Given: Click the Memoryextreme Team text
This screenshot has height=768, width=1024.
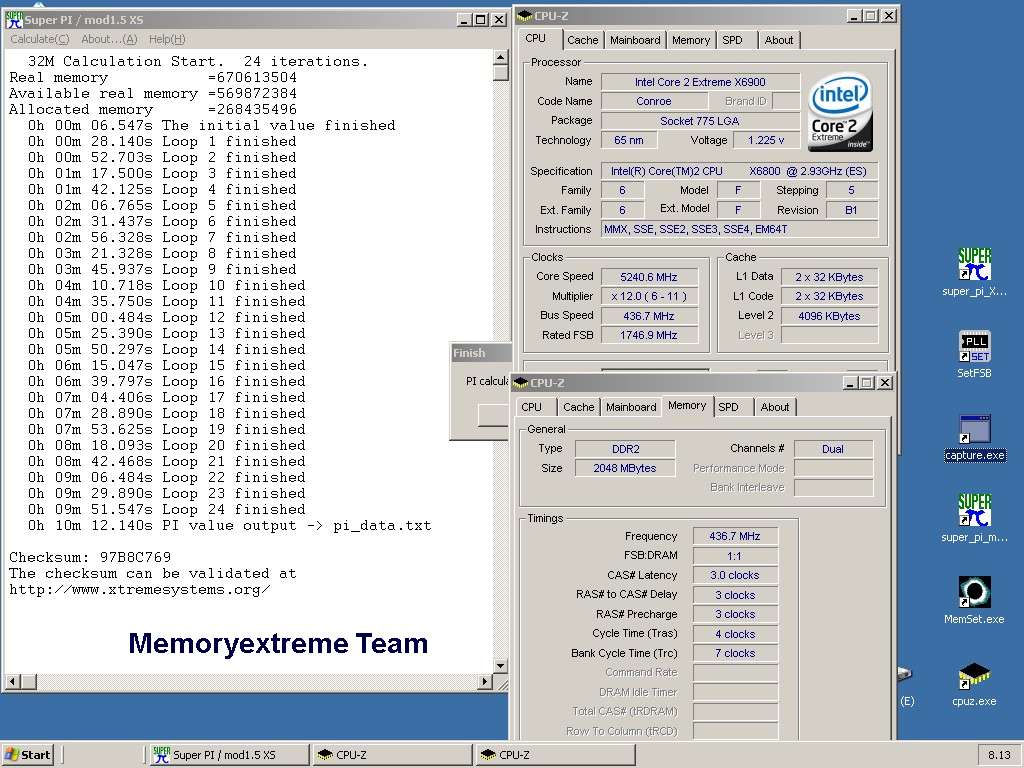Looking at the screenshot, I should pyautogui.click(x=278, y=643).
